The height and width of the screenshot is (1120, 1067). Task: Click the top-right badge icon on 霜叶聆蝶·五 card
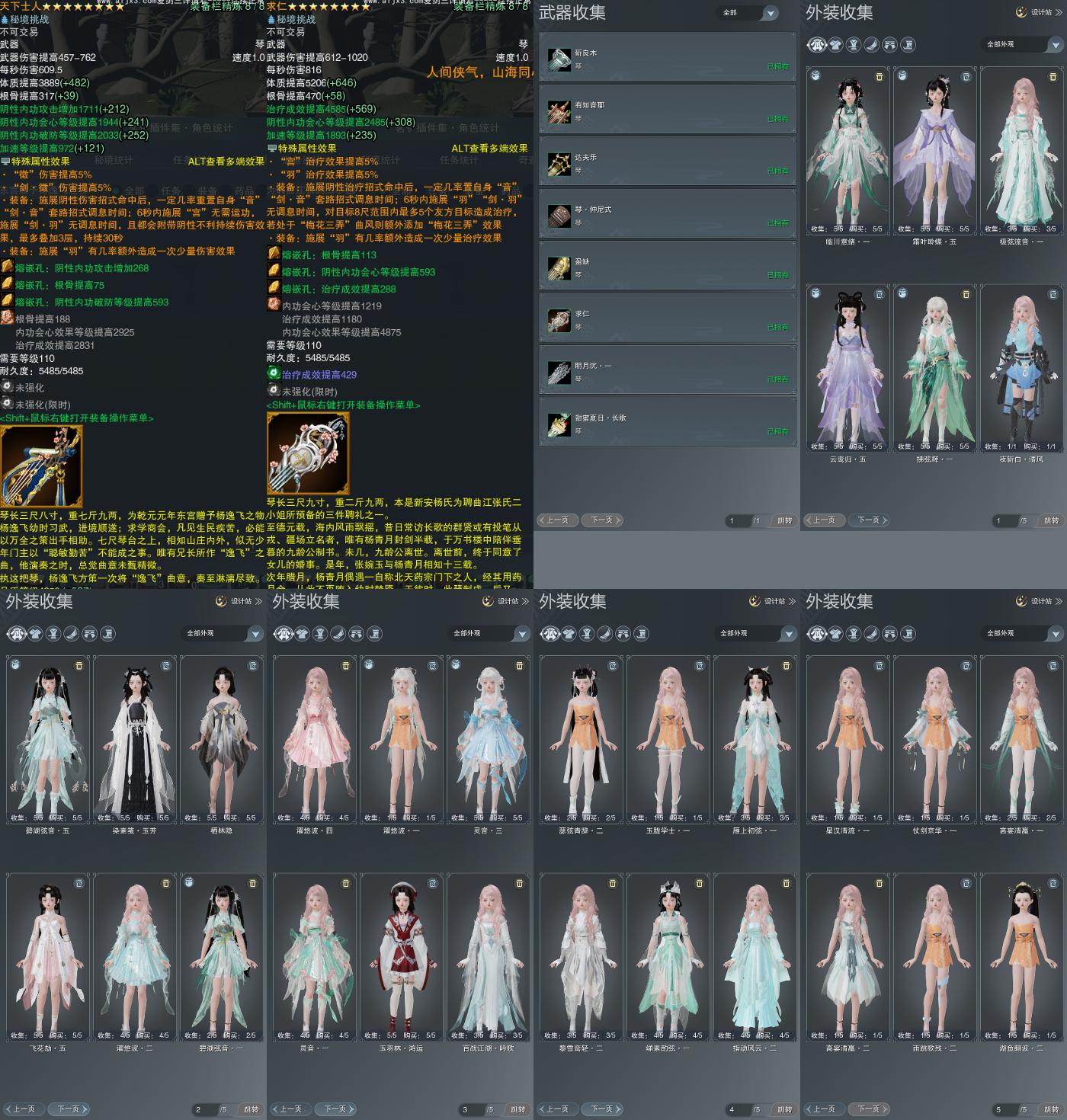(966, 77)
